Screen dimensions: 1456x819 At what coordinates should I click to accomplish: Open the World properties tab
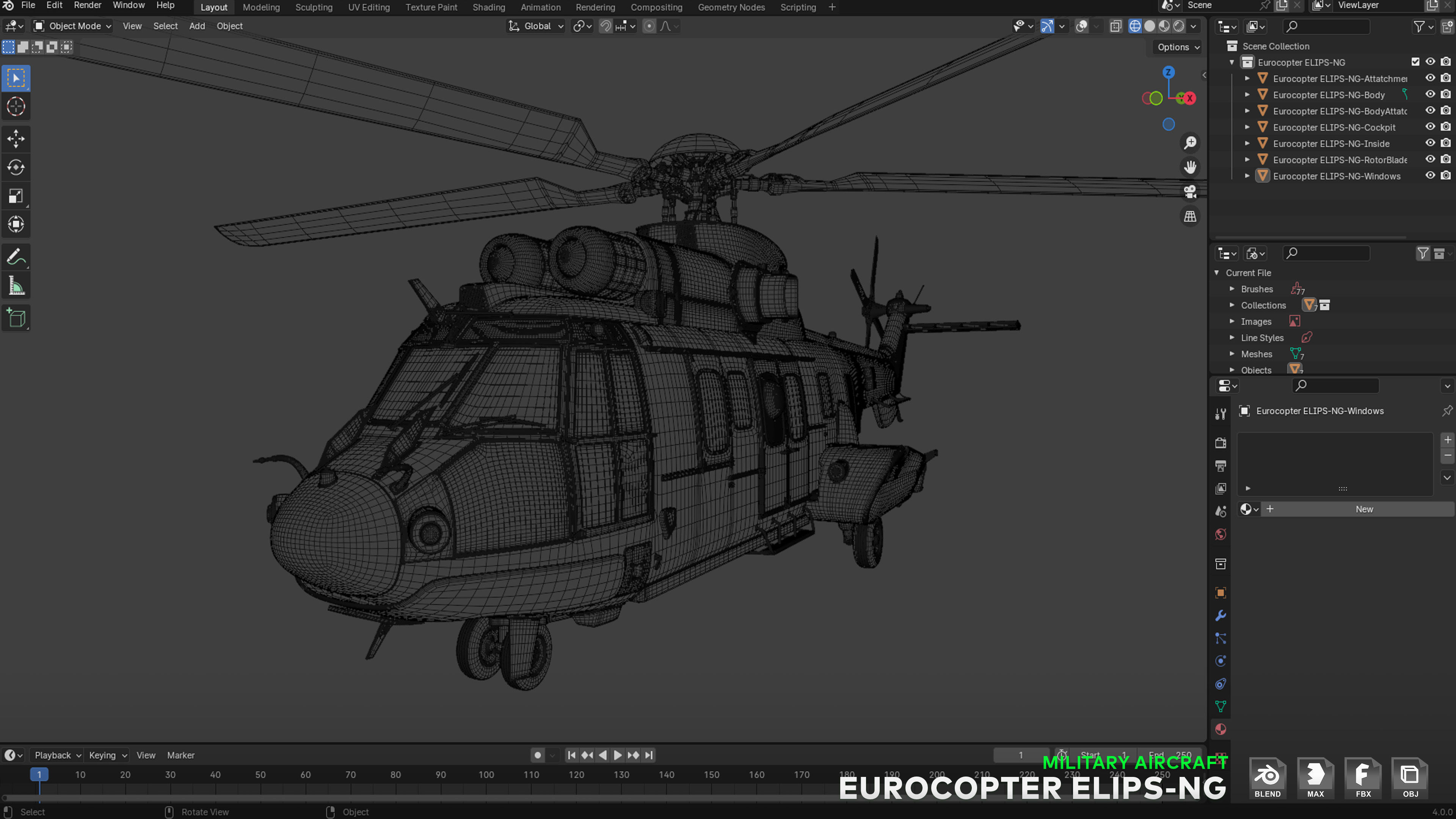[1220, 535]
